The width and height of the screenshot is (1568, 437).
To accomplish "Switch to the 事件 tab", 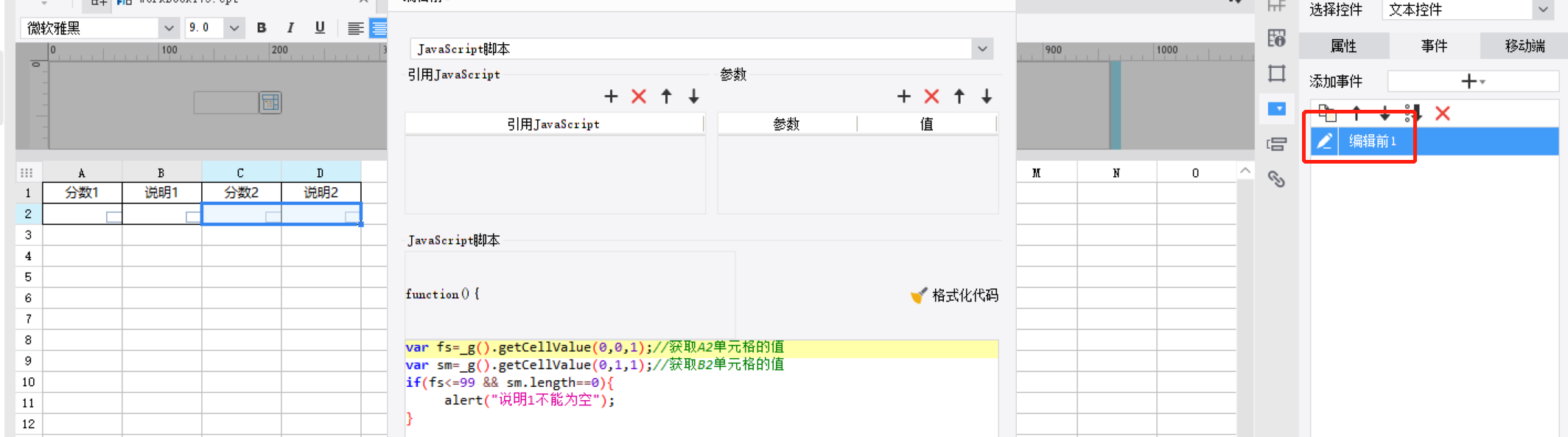I will (x=1434, y=46).
